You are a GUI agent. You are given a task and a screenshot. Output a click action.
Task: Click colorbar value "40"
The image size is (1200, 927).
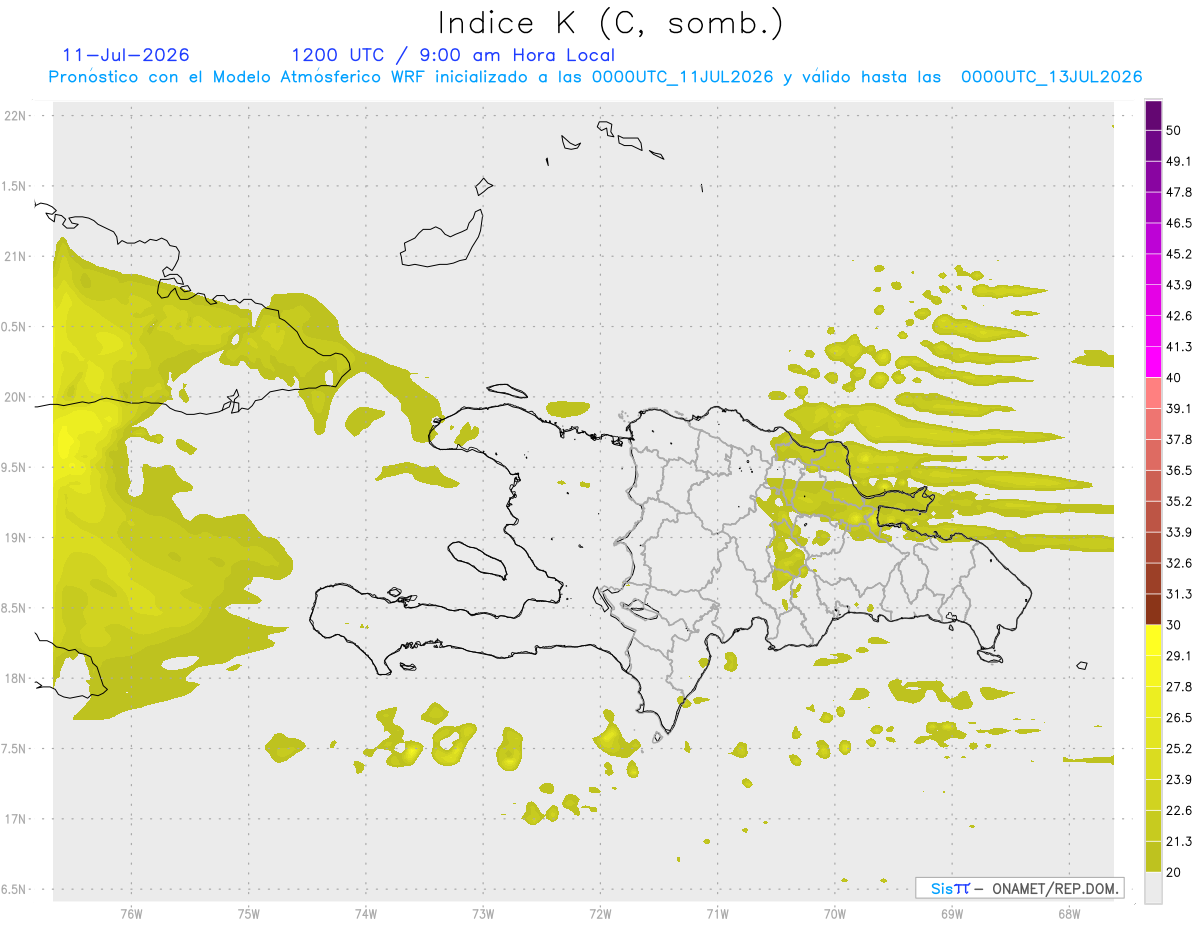pos(1175,378)
